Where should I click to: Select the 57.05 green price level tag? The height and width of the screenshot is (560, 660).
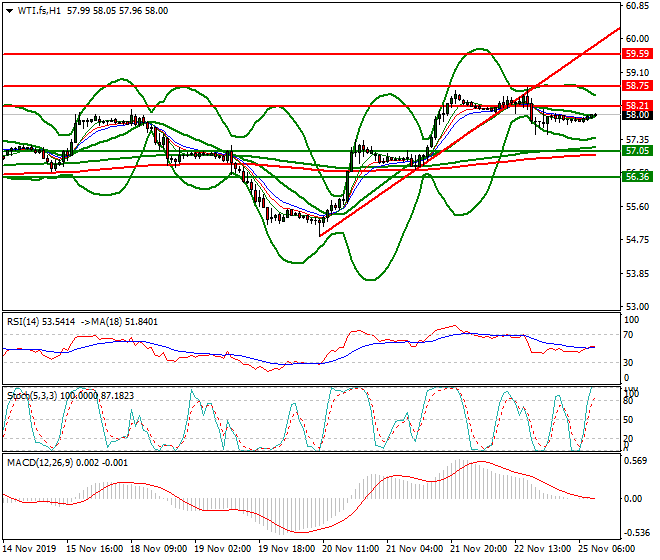click(x=638, y=150)
